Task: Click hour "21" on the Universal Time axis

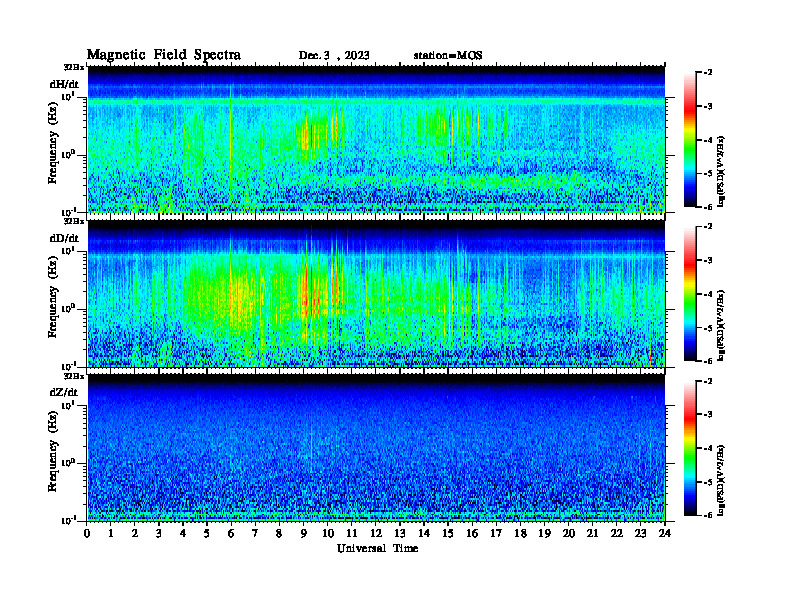Action: [x=592, y=534]
